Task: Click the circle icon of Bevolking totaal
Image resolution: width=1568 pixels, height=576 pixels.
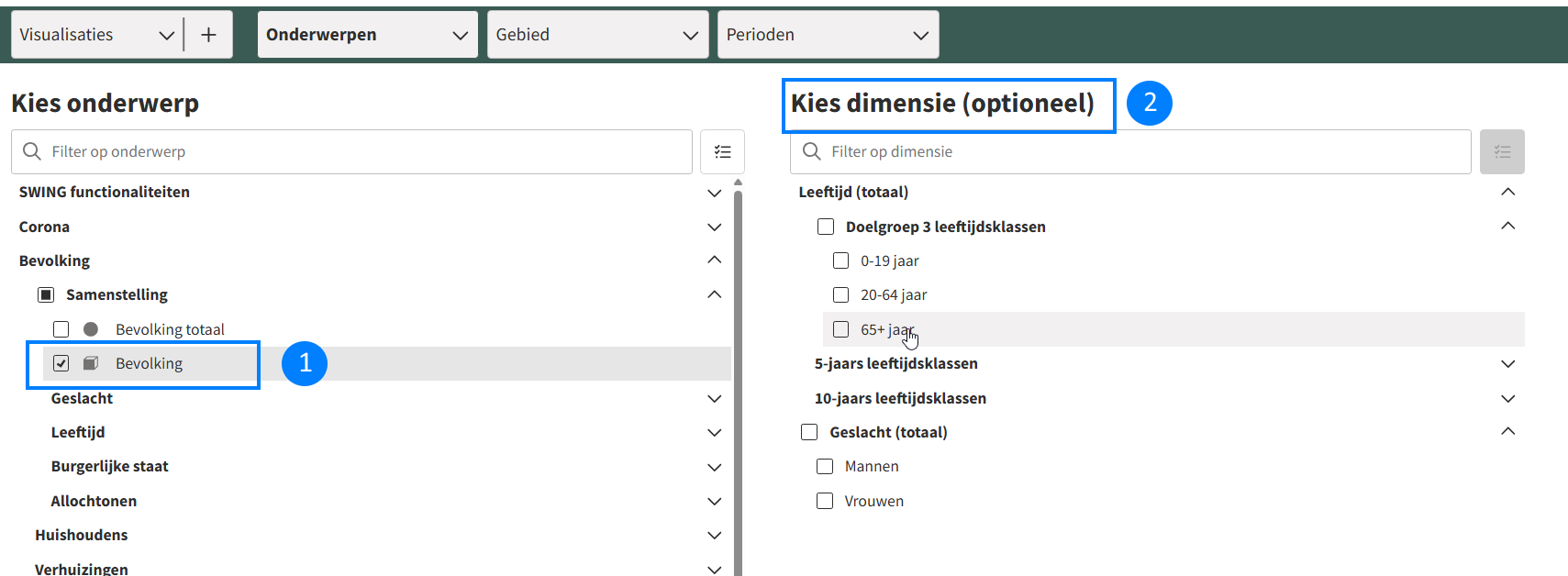Action: (91, 329)
